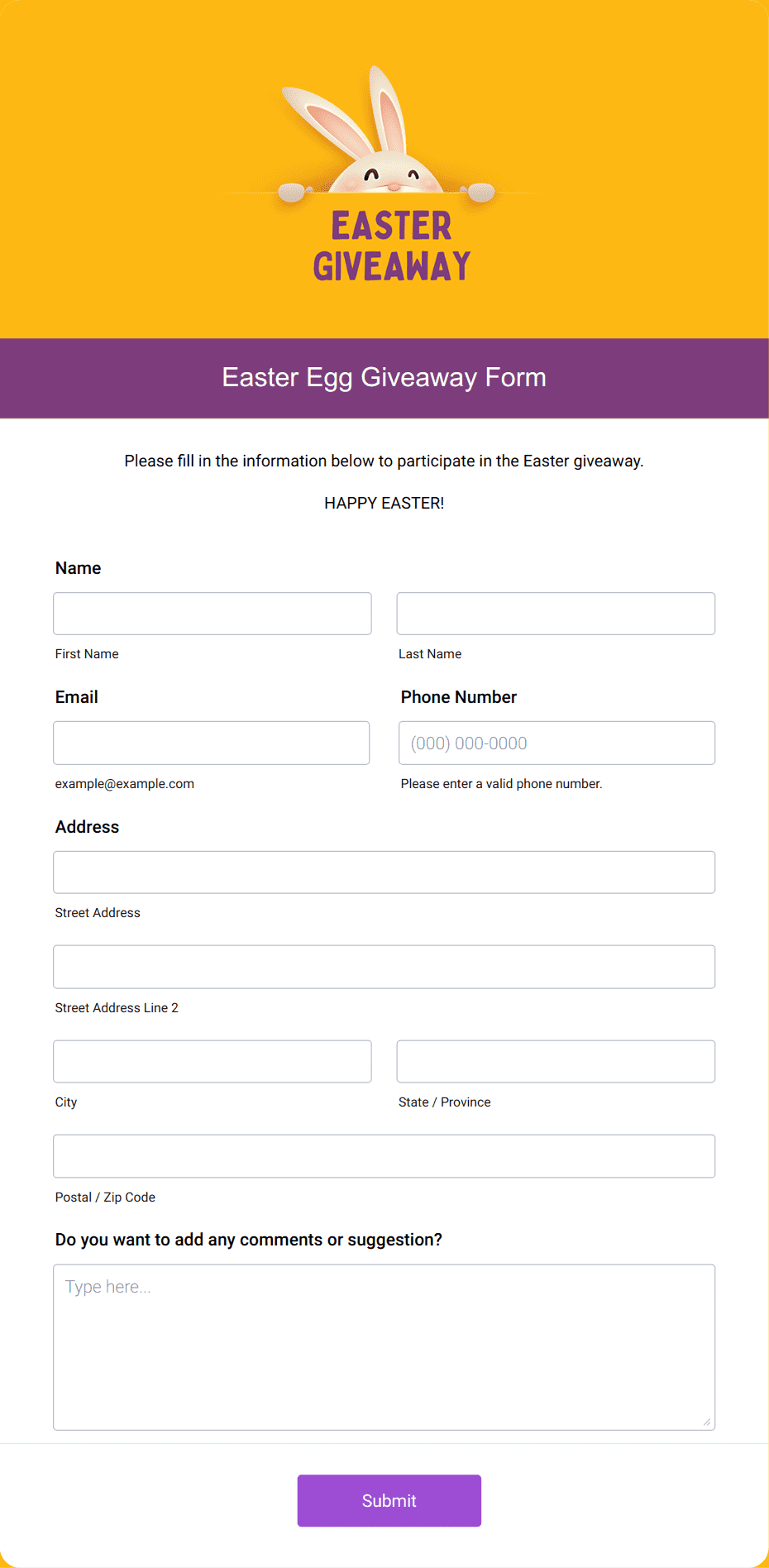The width and height of the screenshot is (769, 1568).
Task: Click the Name field label
Action: pos(79,568)
